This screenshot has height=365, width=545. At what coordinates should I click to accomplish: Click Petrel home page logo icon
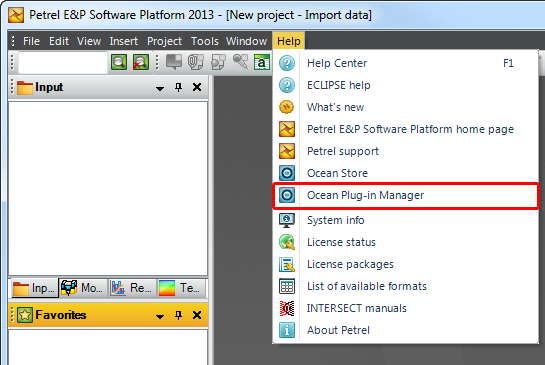pos(287,129)
